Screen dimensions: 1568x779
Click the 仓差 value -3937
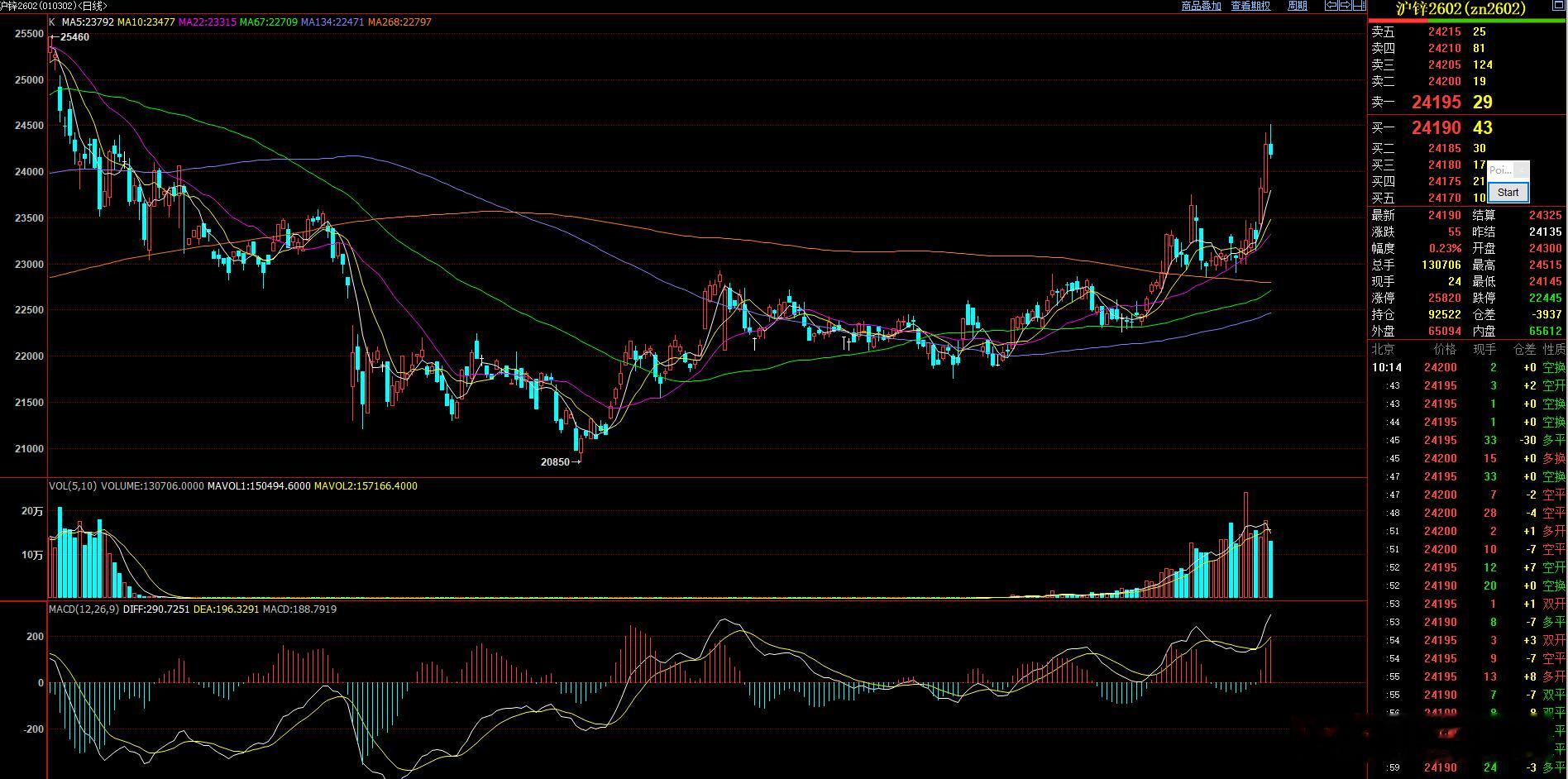(x=1546, y=315)
